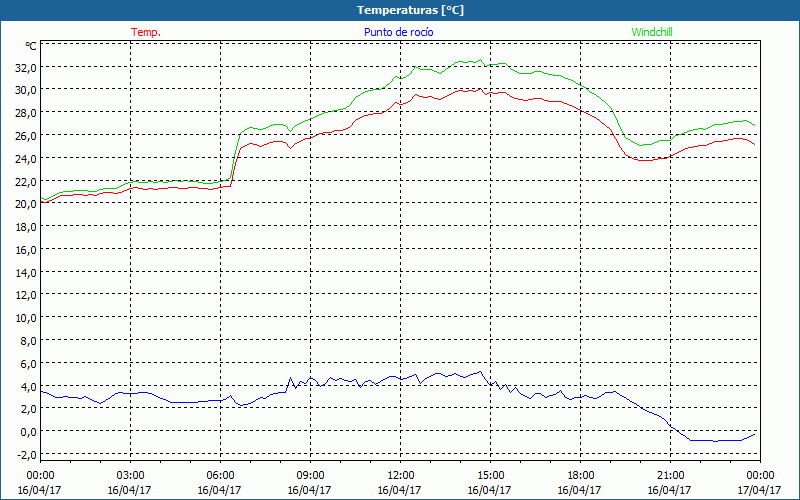Click the 28,0 y-axis value

[x=27, y=113]
